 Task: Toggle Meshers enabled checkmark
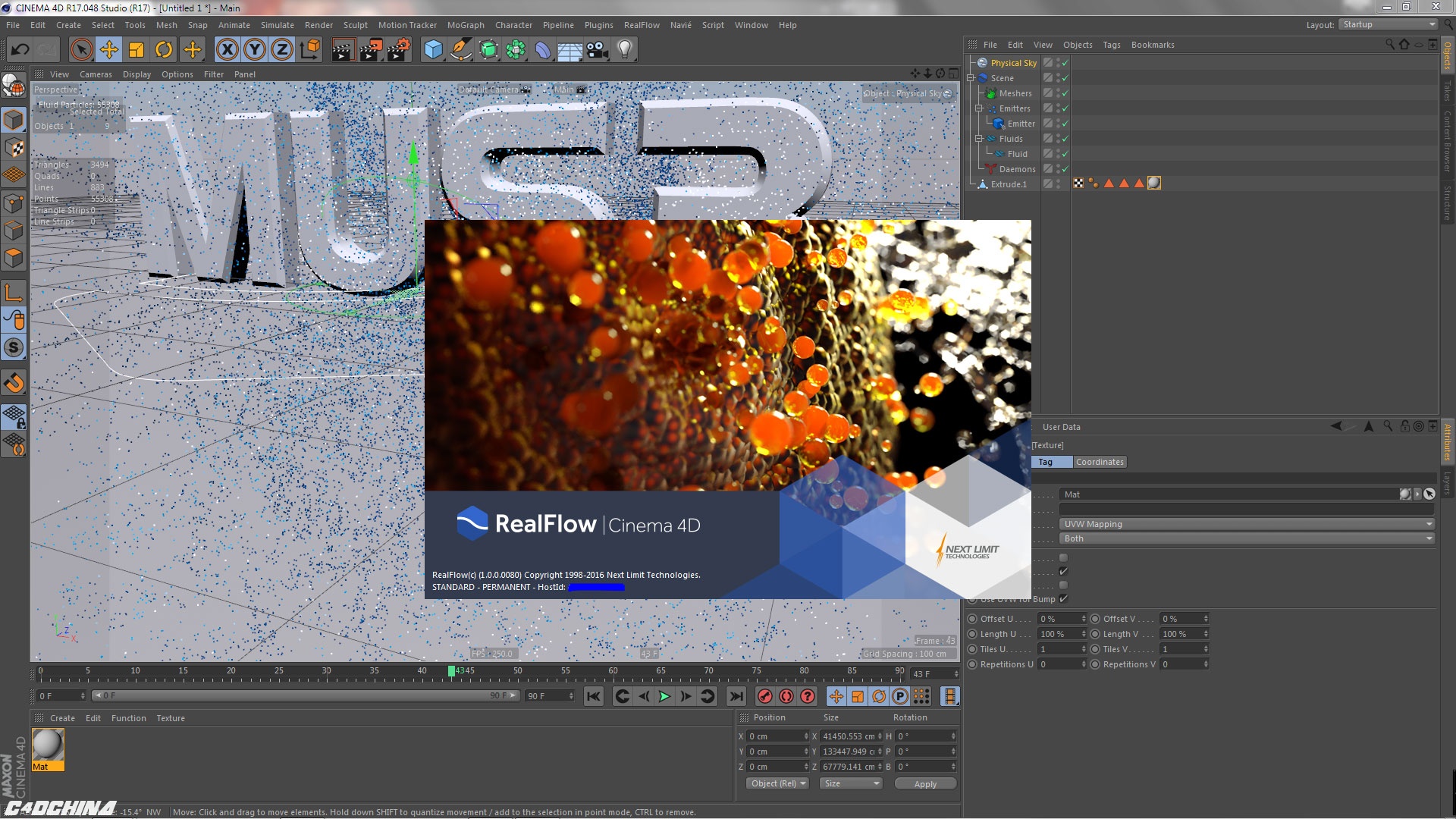coord(1065,93)
